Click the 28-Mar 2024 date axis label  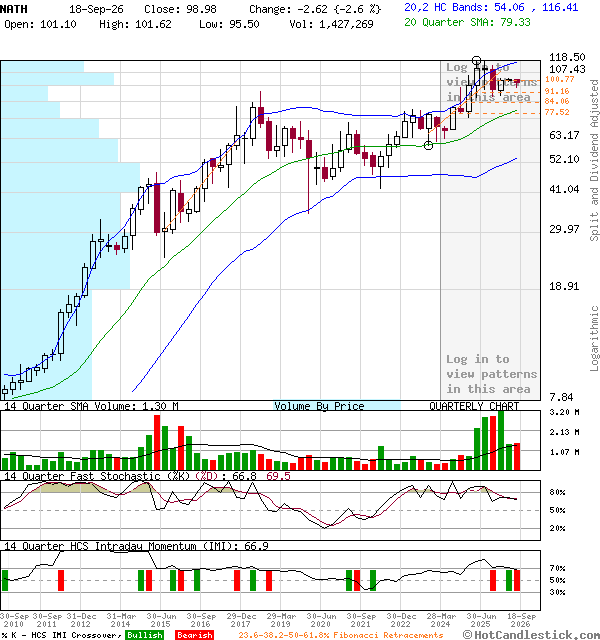click(x=441, y=620)
